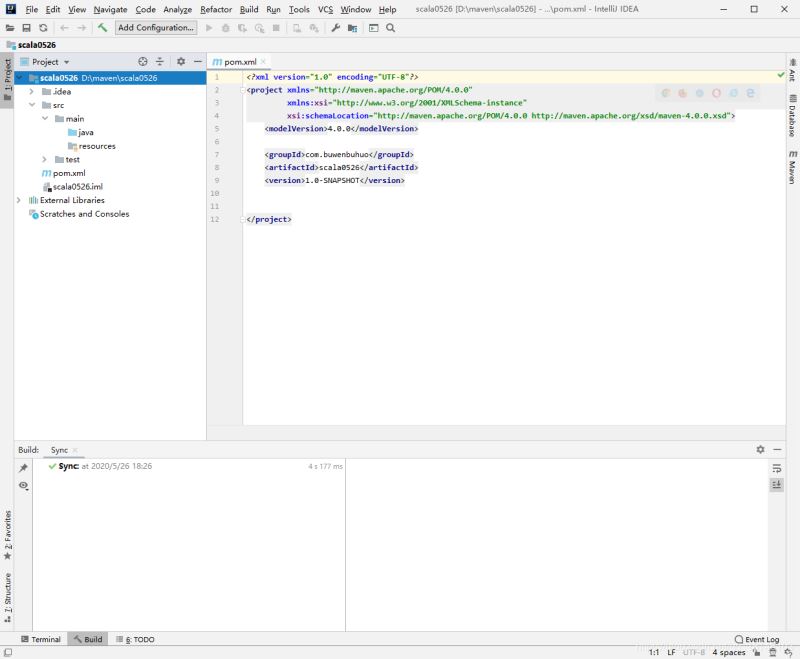Toggle the Maven tool window on right sidebar

(x=792, y=166)
